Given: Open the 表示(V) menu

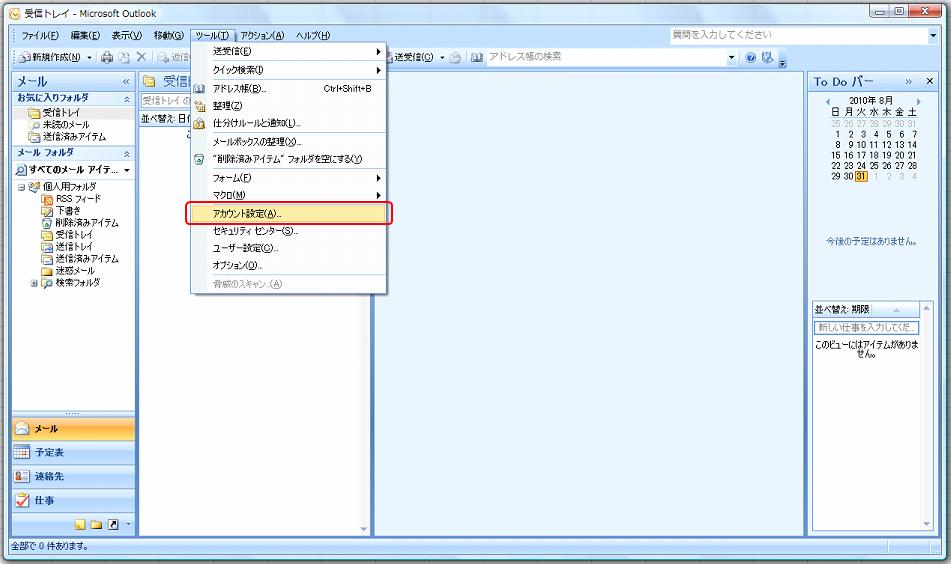Looking at the screenshot, I should click(x=126, y=36).
